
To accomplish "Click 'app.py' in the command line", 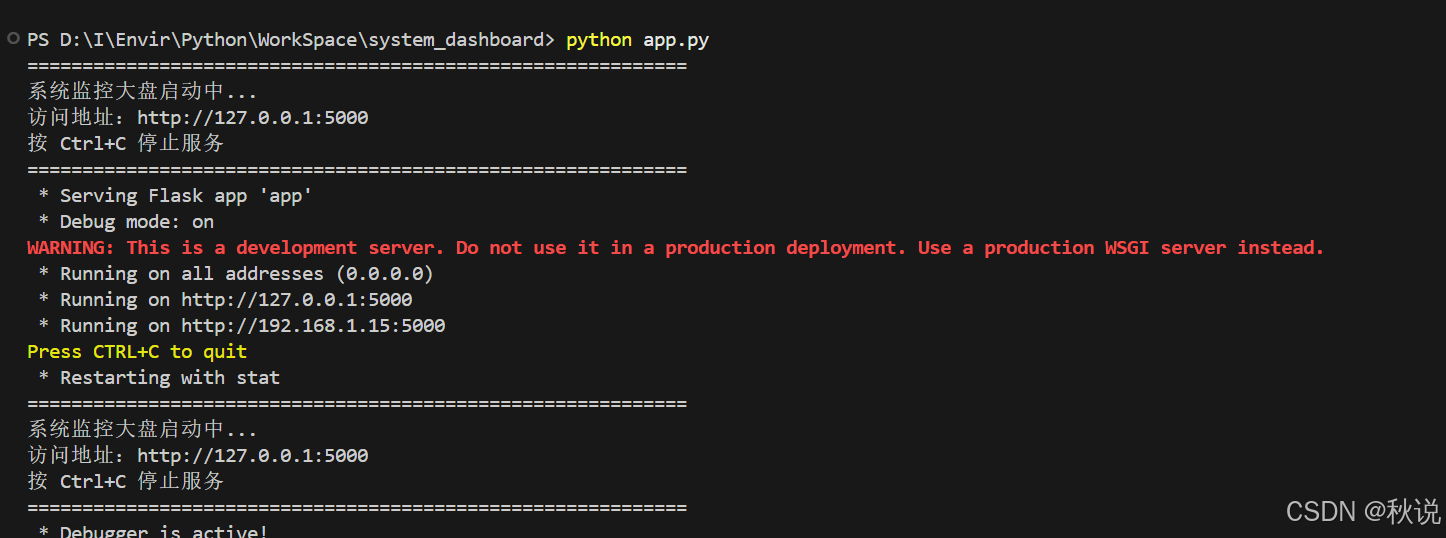I will pos(676,40).
